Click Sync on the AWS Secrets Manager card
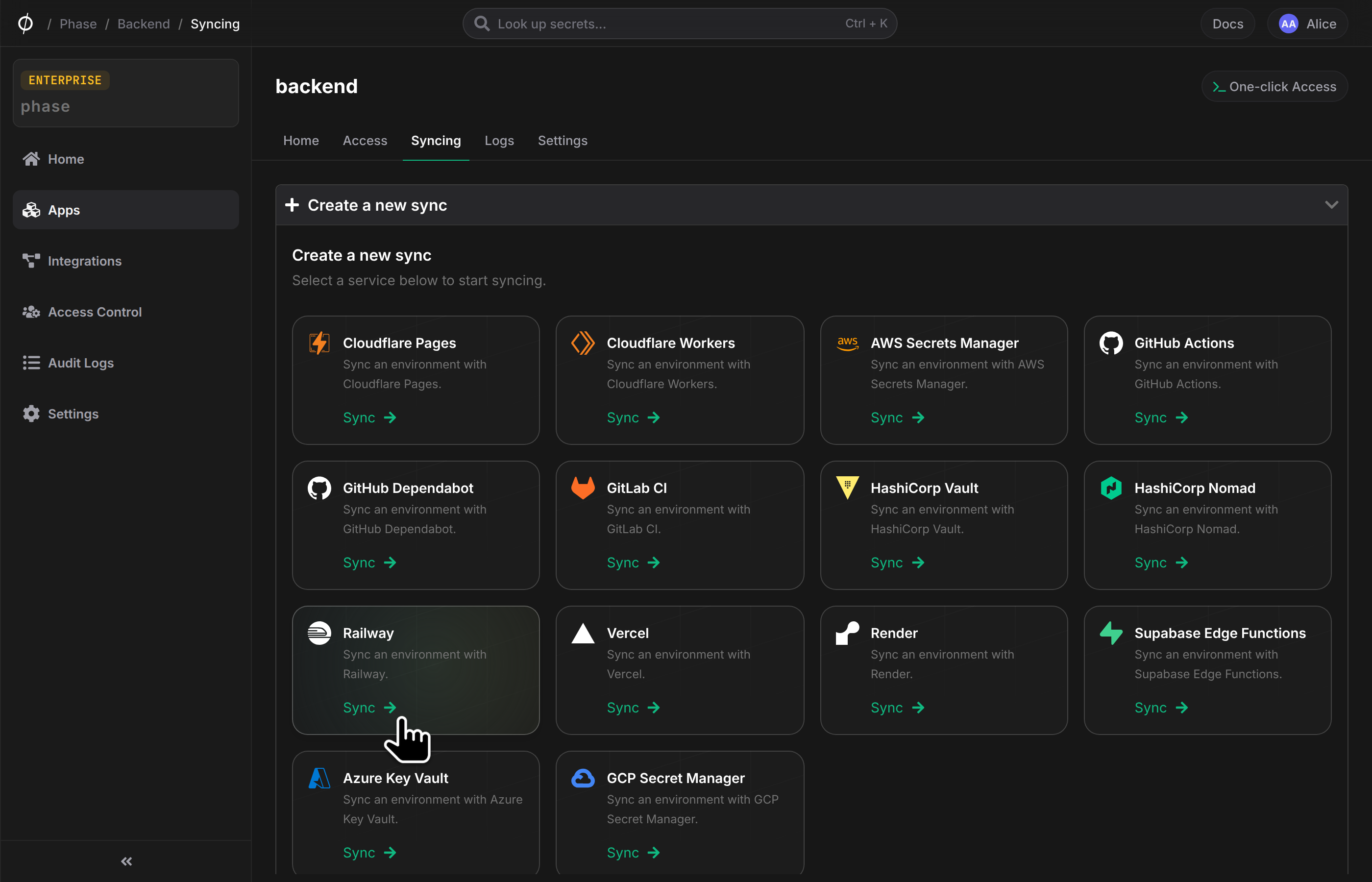Screen dimensions: 1372x882 (x=897, y=417)
